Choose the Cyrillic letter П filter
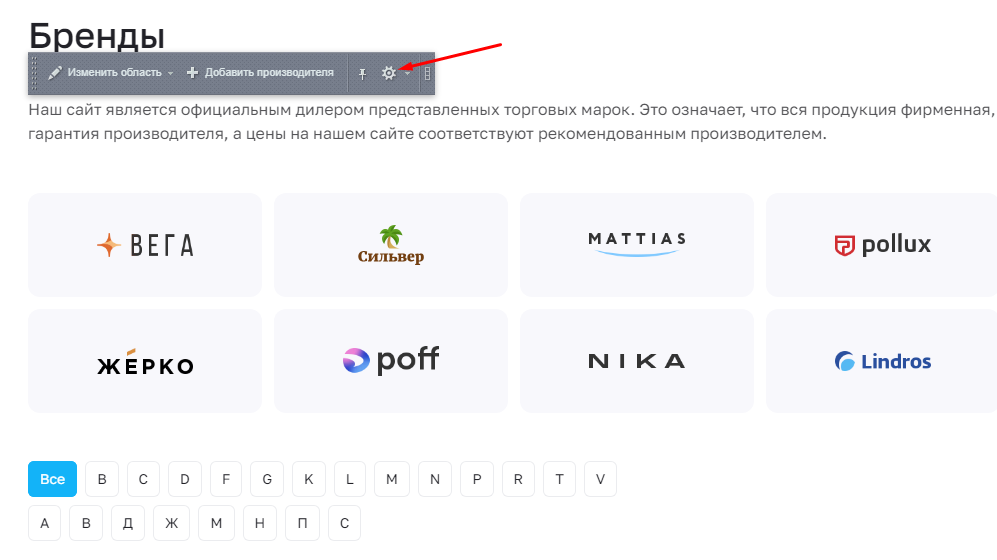997x560 pixels. point(303,523)
